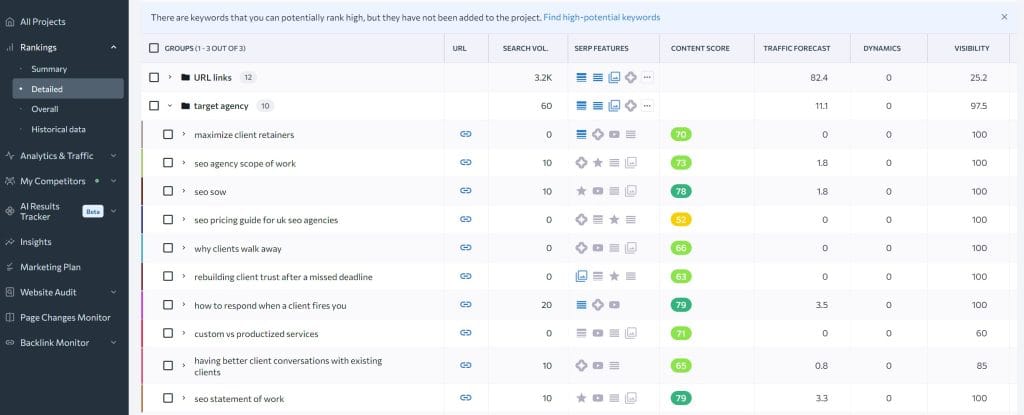Collapse the target agency group
Screen dimensions: 1024x415
point(171,106)
